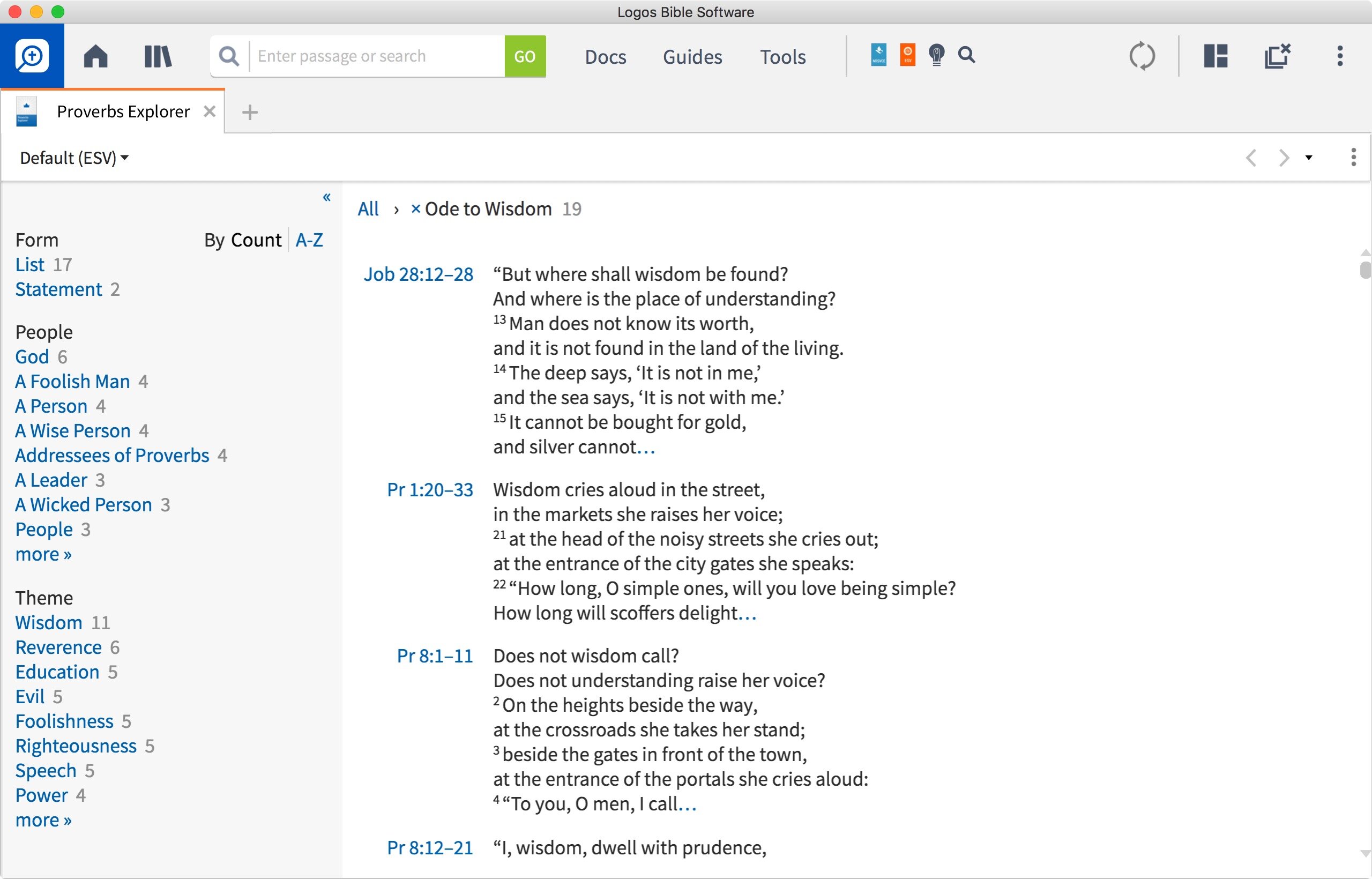Sort facets A-Z

(x=309, y=240)
